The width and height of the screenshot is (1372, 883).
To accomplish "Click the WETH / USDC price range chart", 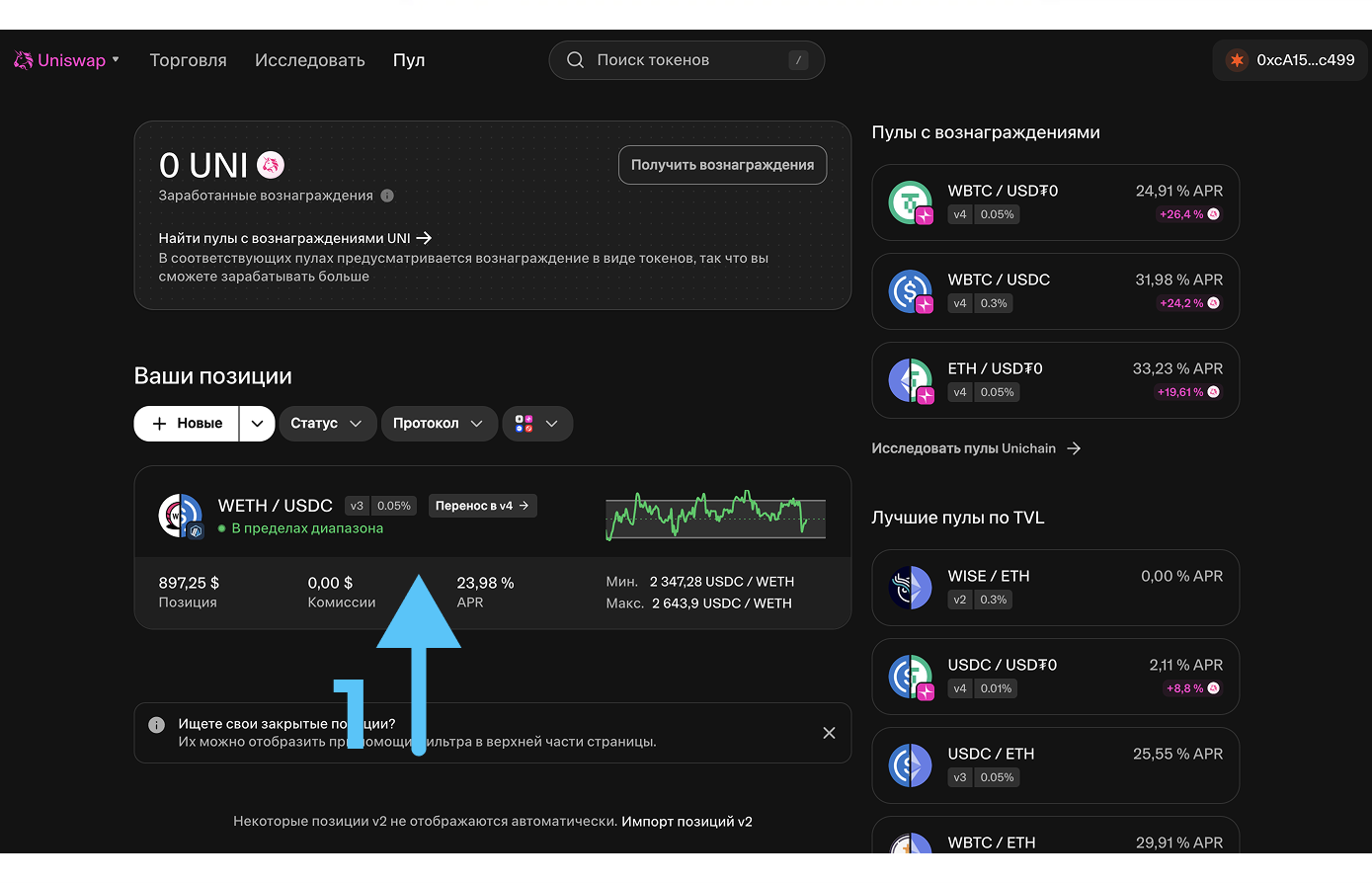I will (715, 515).
